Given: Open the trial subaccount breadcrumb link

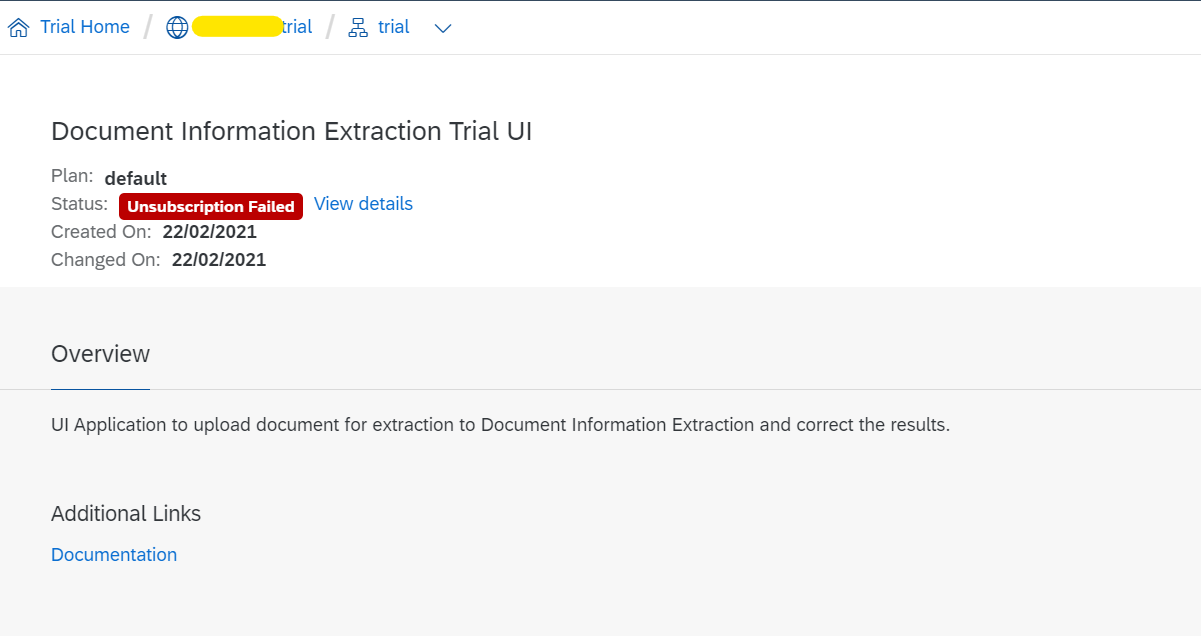Looking at the screenshot, I should tap(394, 27).
